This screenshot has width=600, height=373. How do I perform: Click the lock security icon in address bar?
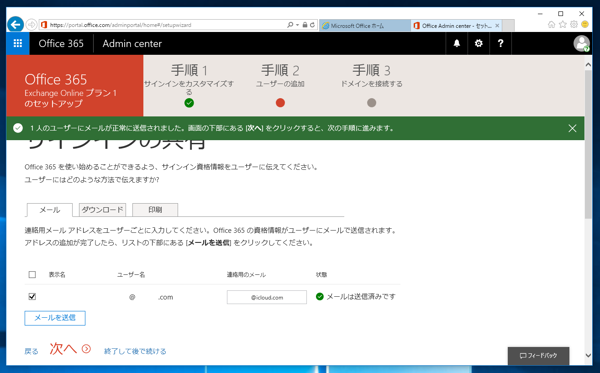point(305,25)
